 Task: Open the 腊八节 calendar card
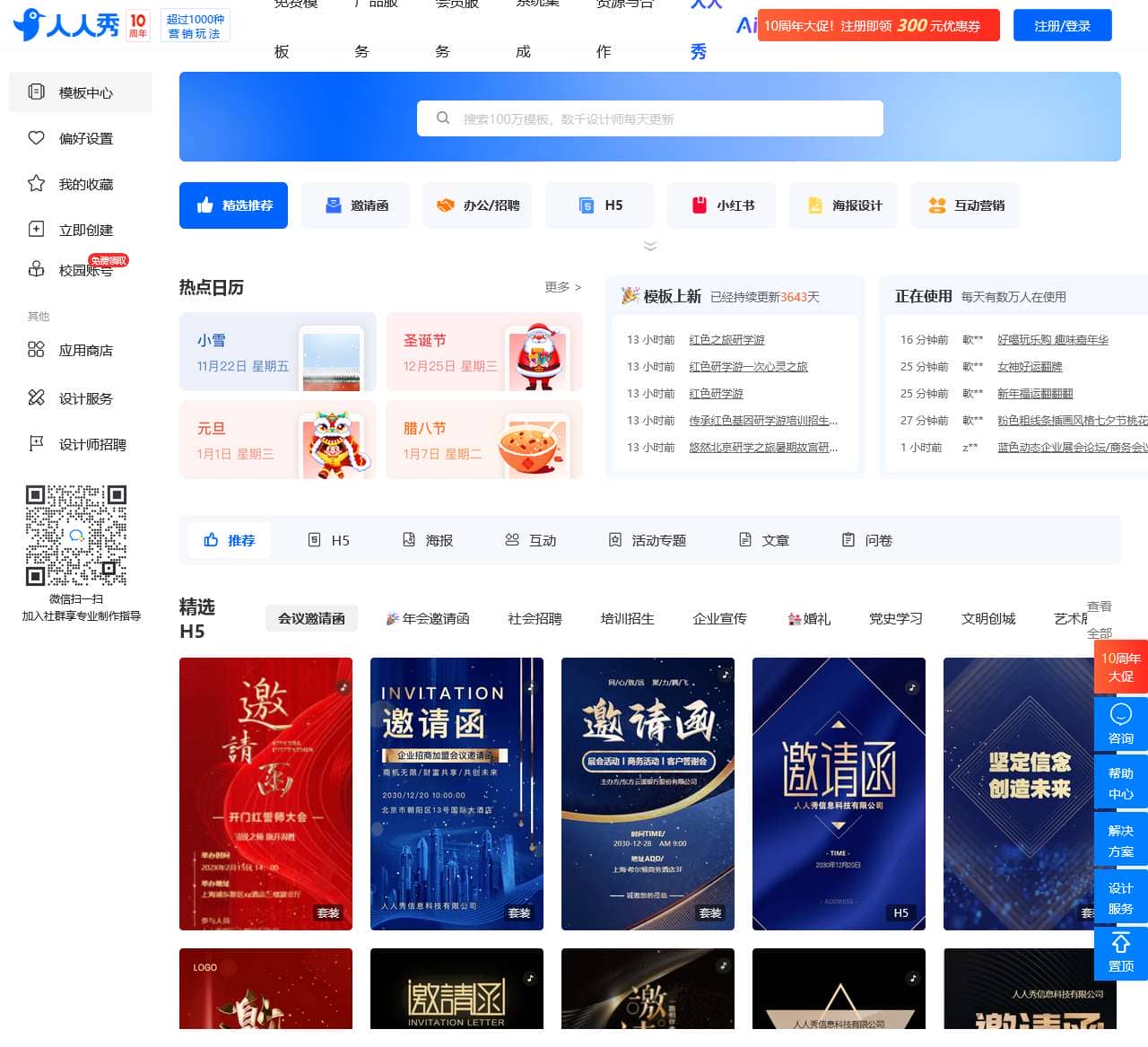484,440
